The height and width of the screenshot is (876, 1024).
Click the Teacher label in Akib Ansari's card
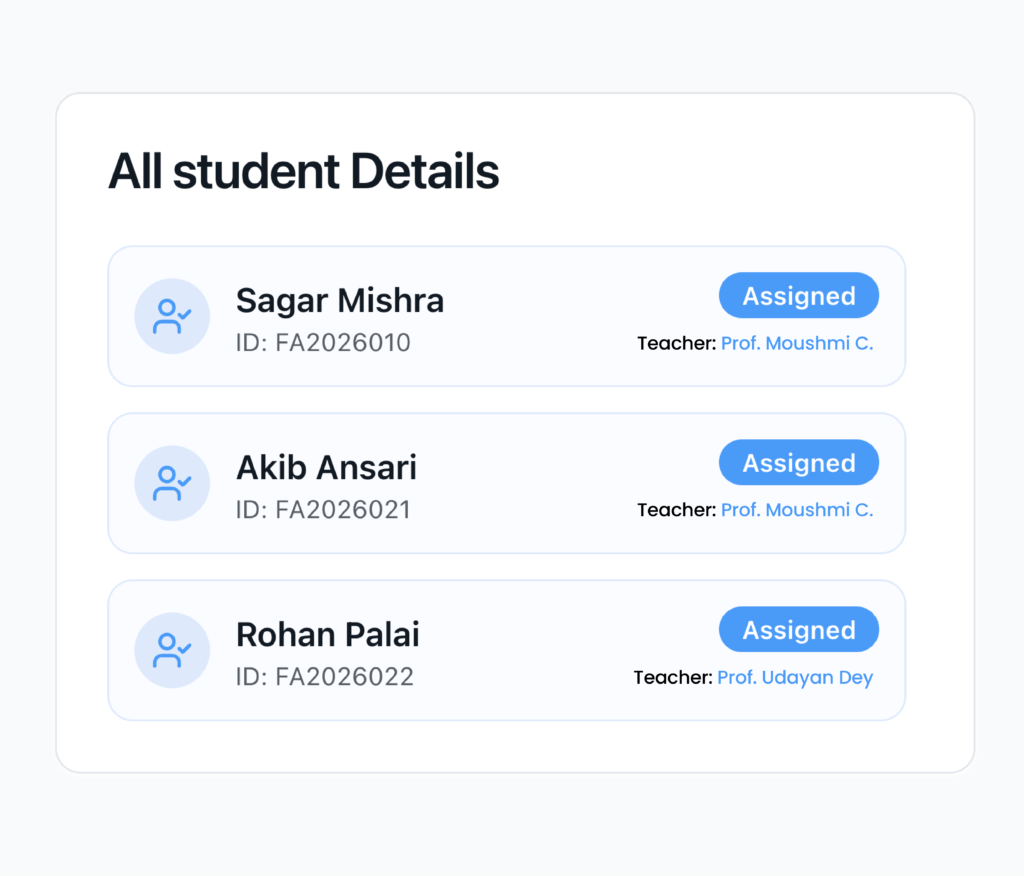click(676, 510)
